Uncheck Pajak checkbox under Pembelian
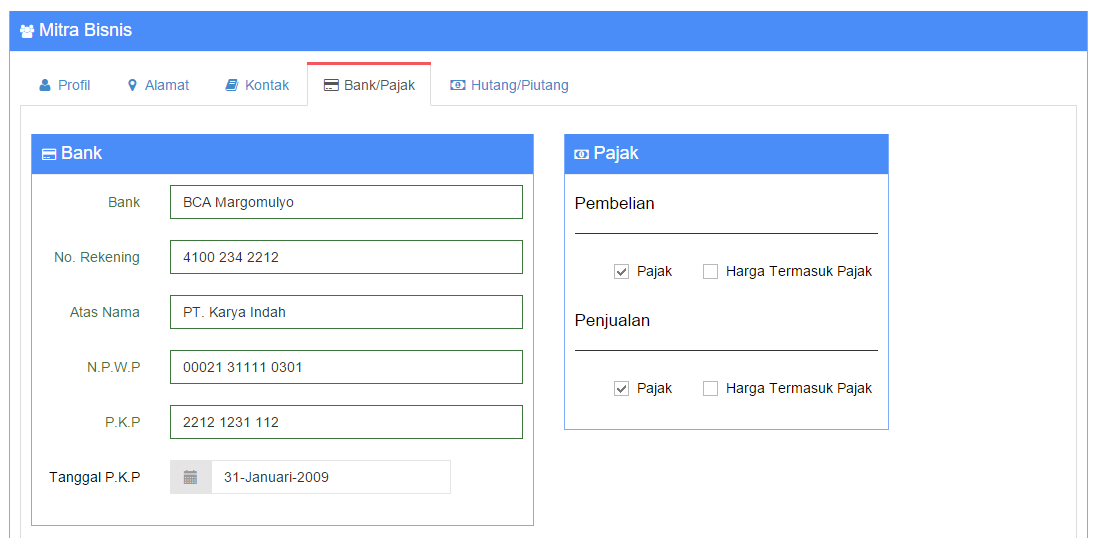Image resolution: width=1099 pixels, height=538 pixels. click(x=621, y=272)
